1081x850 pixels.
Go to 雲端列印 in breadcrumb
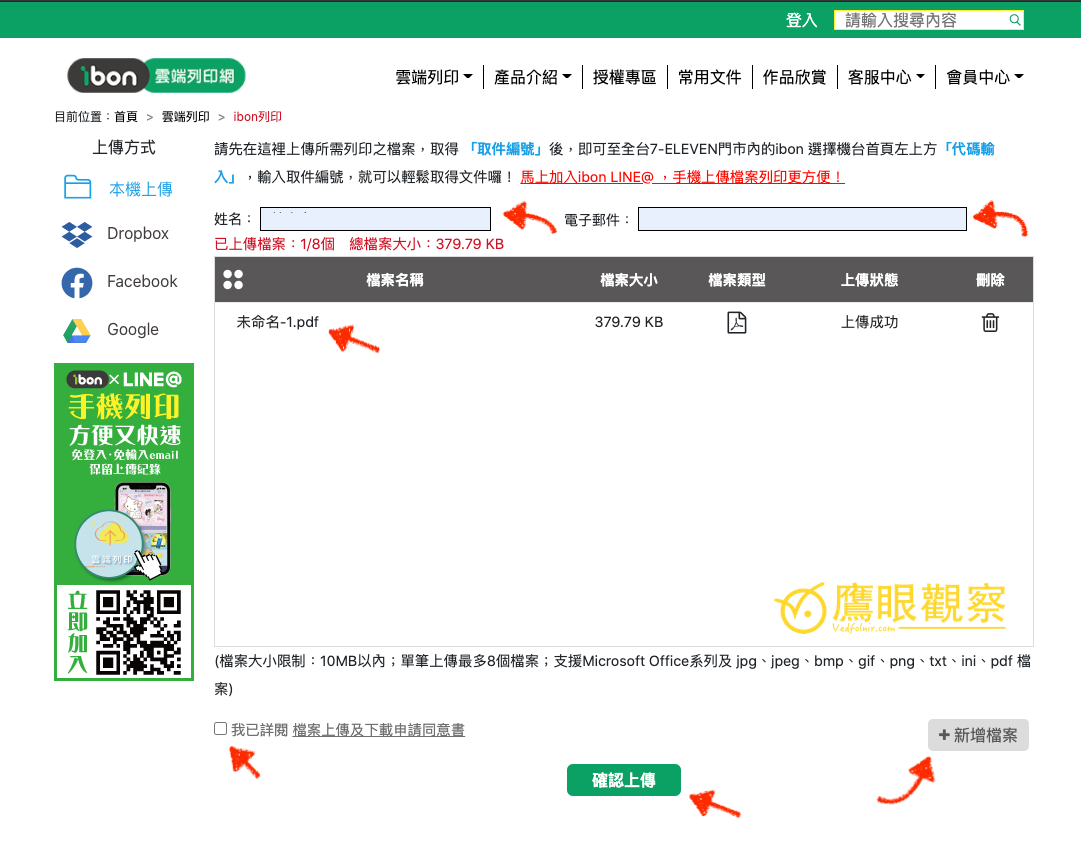coord(185,117)
